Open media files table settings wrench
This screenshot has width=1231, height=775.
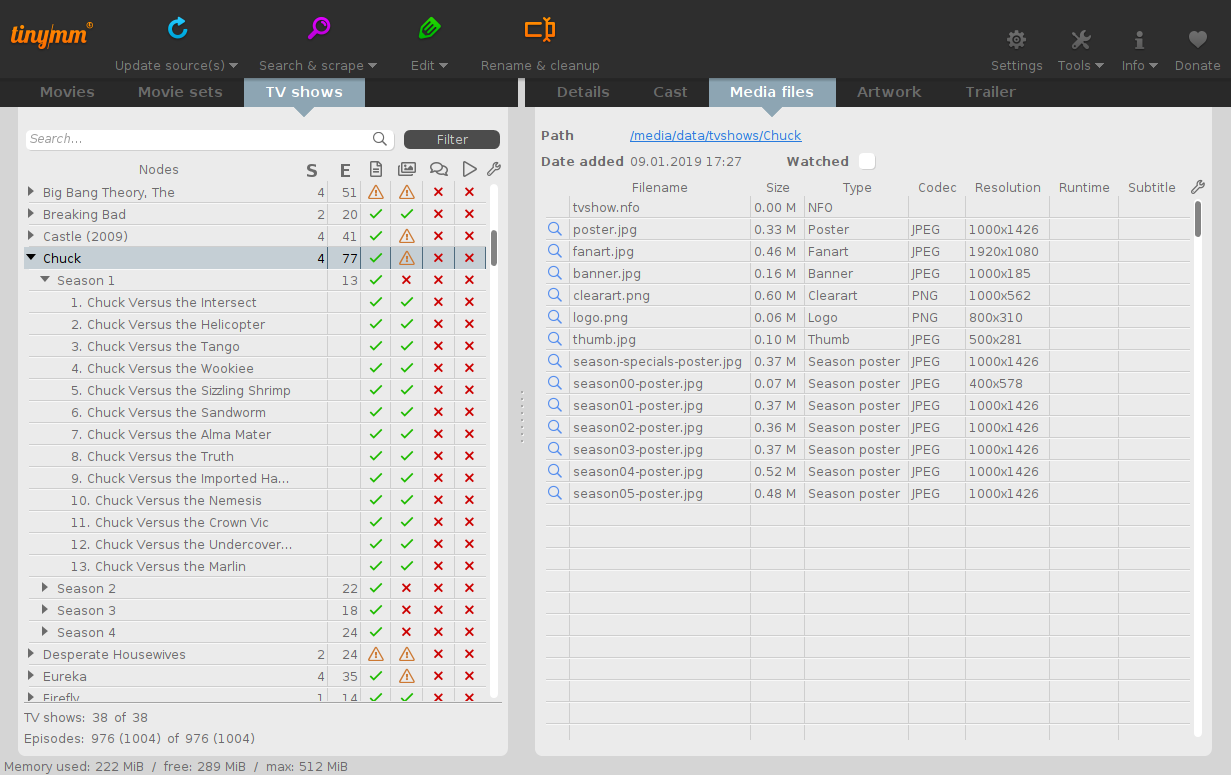1198,187
